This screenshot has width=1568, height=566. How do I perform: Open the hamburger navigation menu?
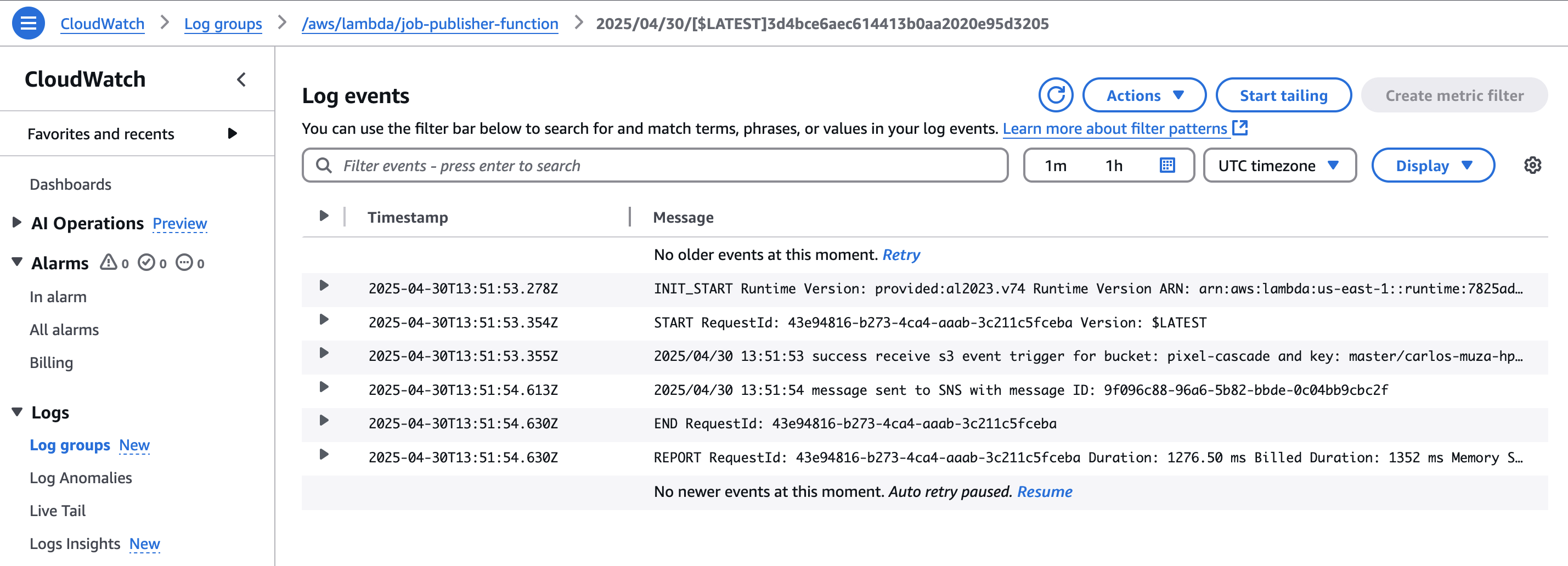tap(28, 23)
